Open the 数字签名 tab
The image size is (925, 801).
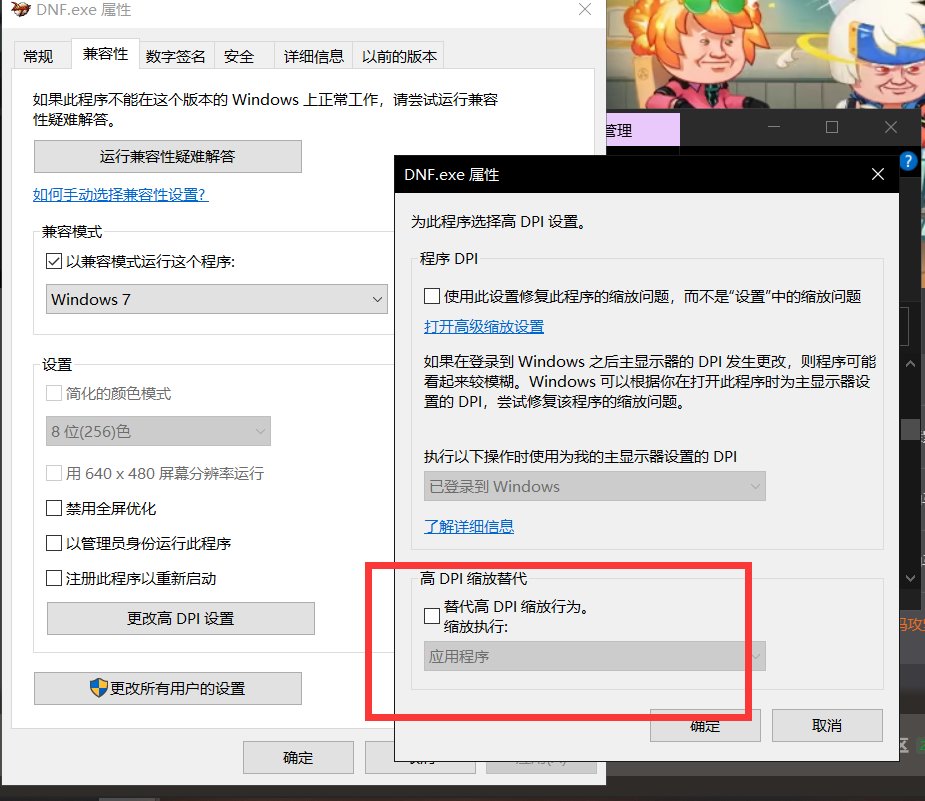pos(176,57)
